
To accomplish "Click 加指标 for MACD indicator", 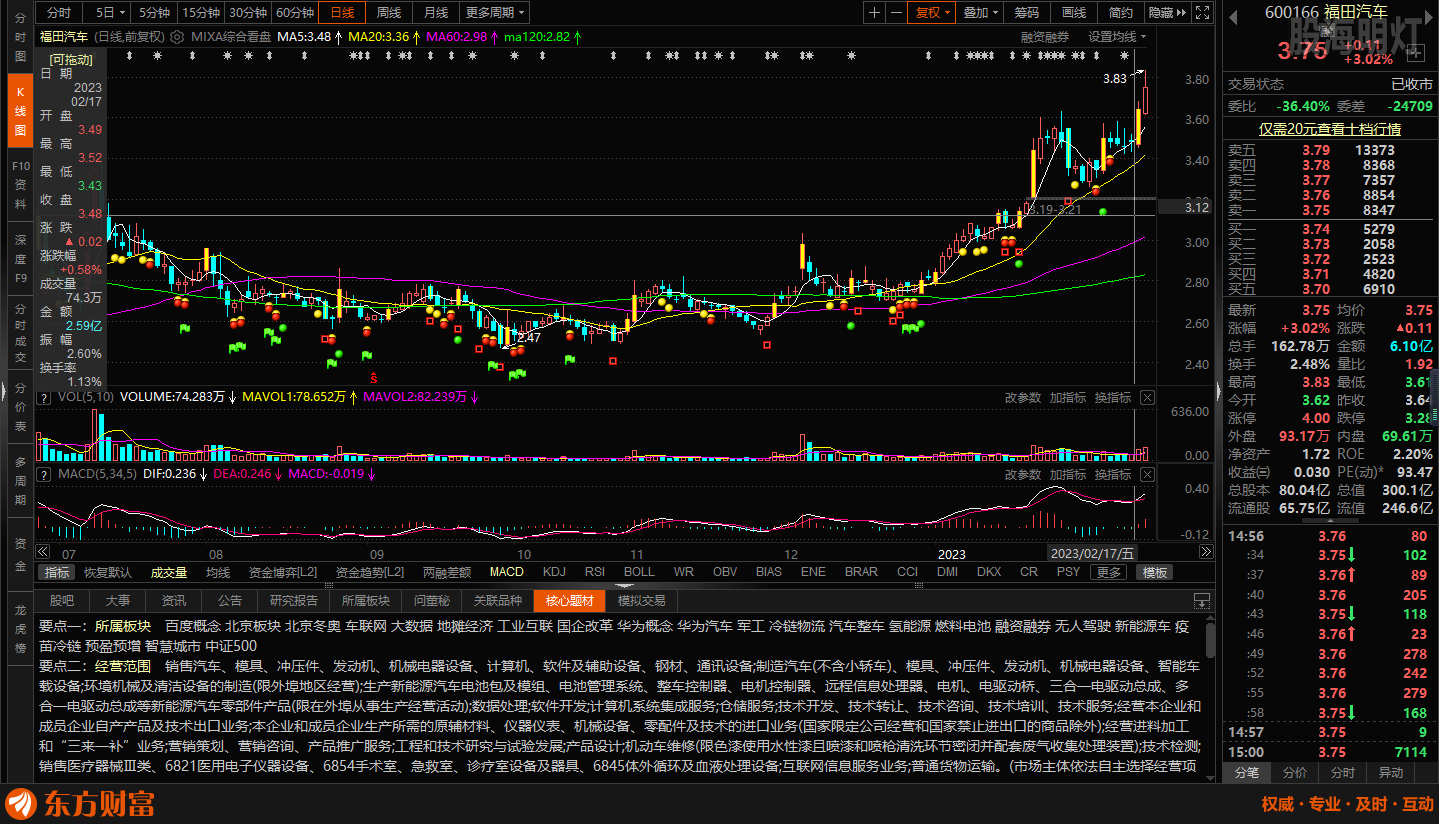I will point(1068,474).
